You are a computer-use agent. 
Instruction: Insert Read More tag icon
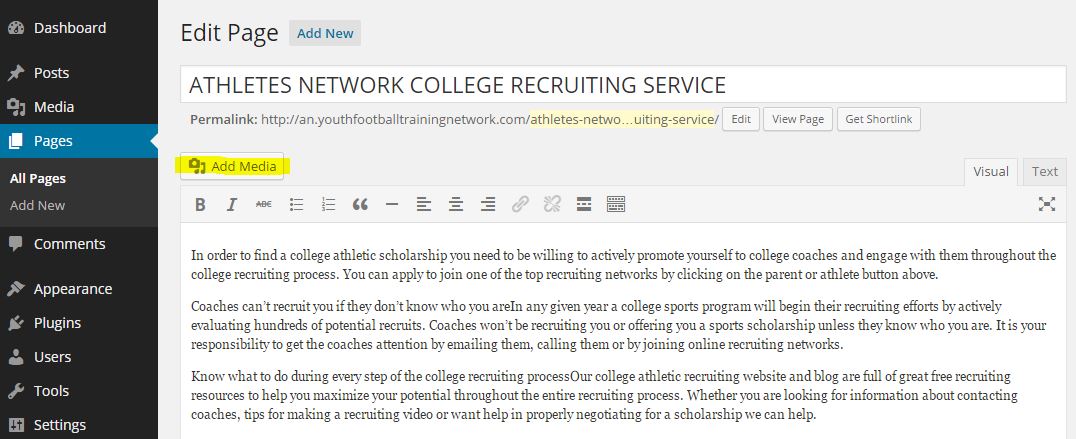[x=584, y=204]
